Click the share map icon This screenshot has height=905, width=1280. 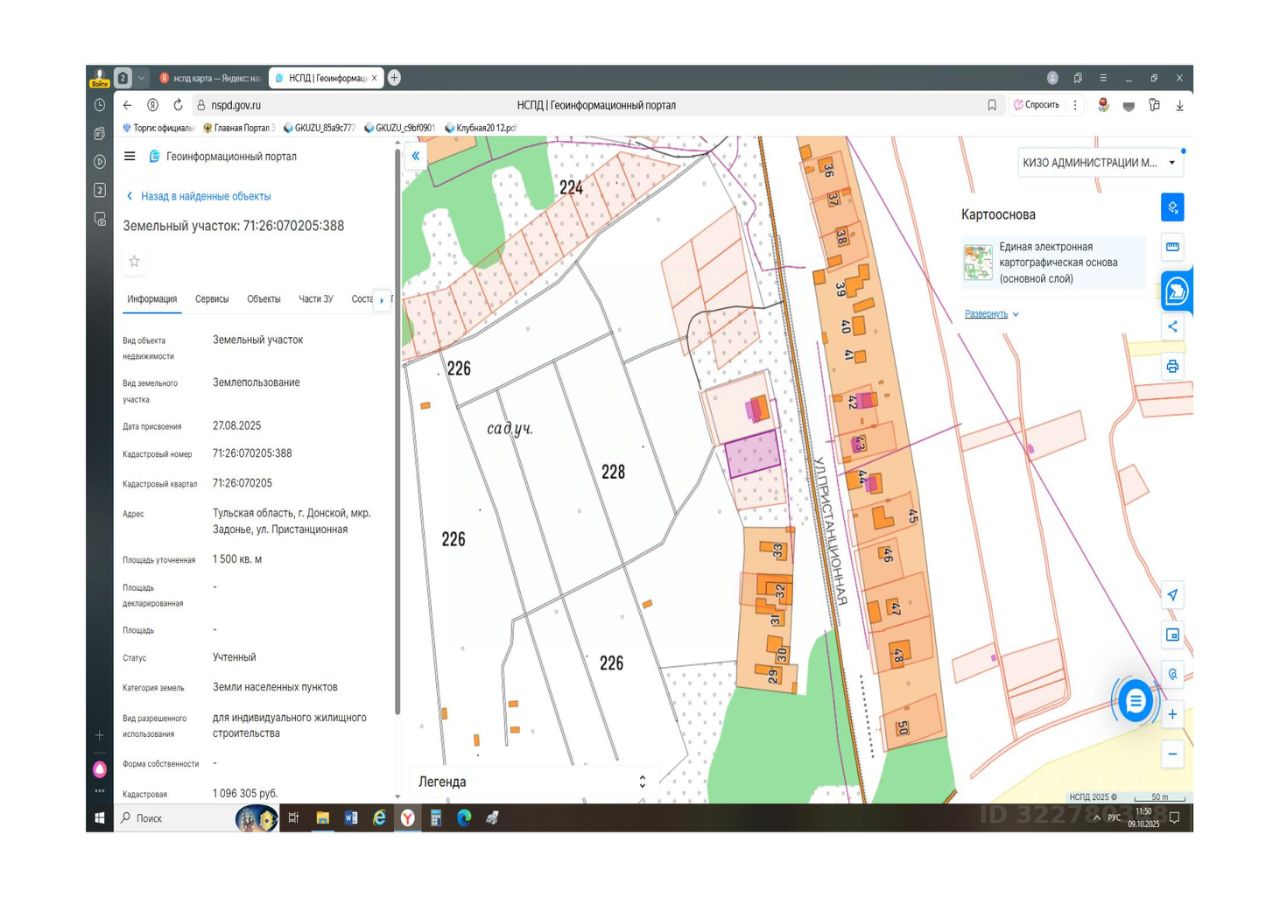tap(1172, 327)
